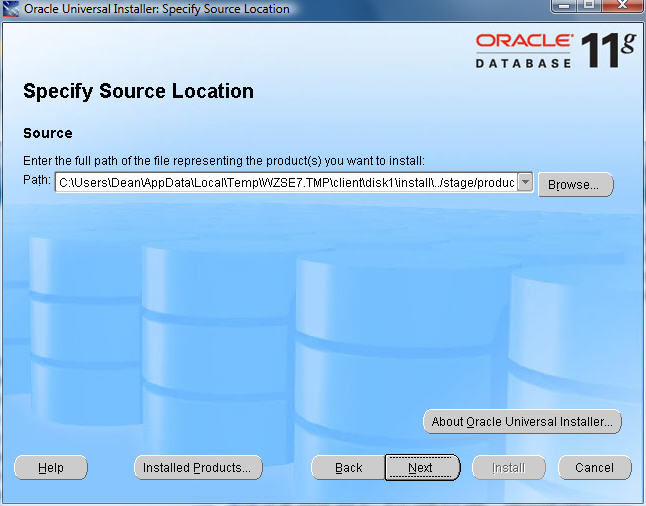The width and height of the screenshot is (646, 506).
Task: Click the installer title bar icon
Action: (x=11, y=9)
